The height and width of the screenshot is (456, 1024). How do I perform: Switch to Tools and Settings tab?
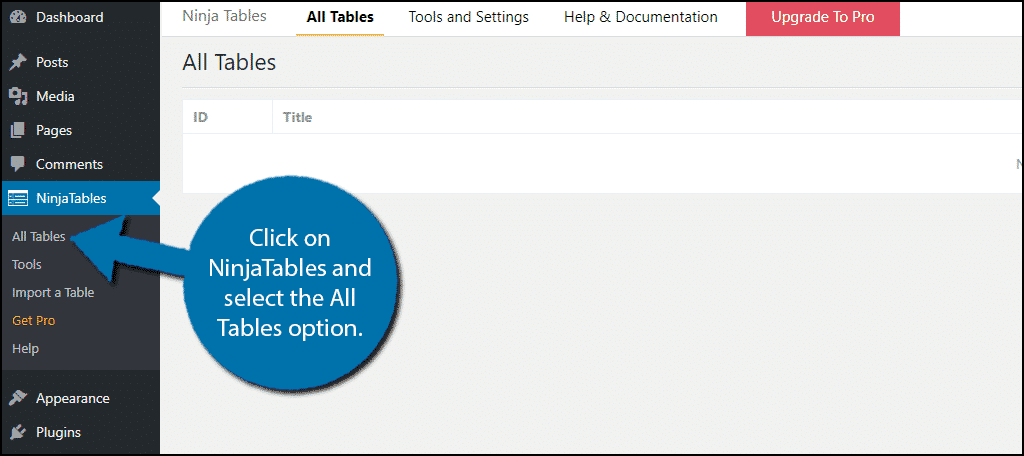[469, 17]
